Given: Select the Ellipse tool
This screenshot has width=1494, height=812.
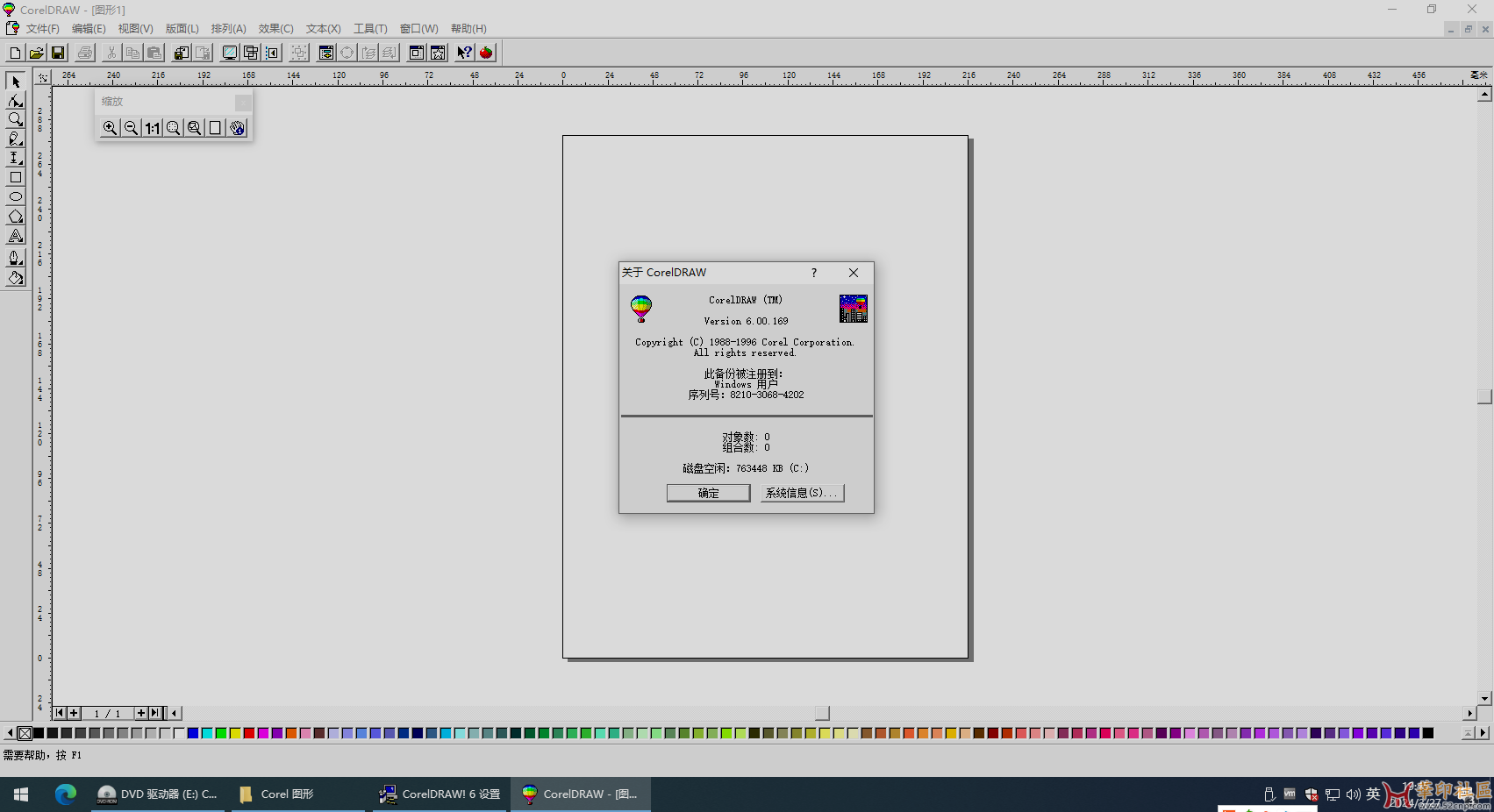Looking at the screenshot, I should [15, 197].
